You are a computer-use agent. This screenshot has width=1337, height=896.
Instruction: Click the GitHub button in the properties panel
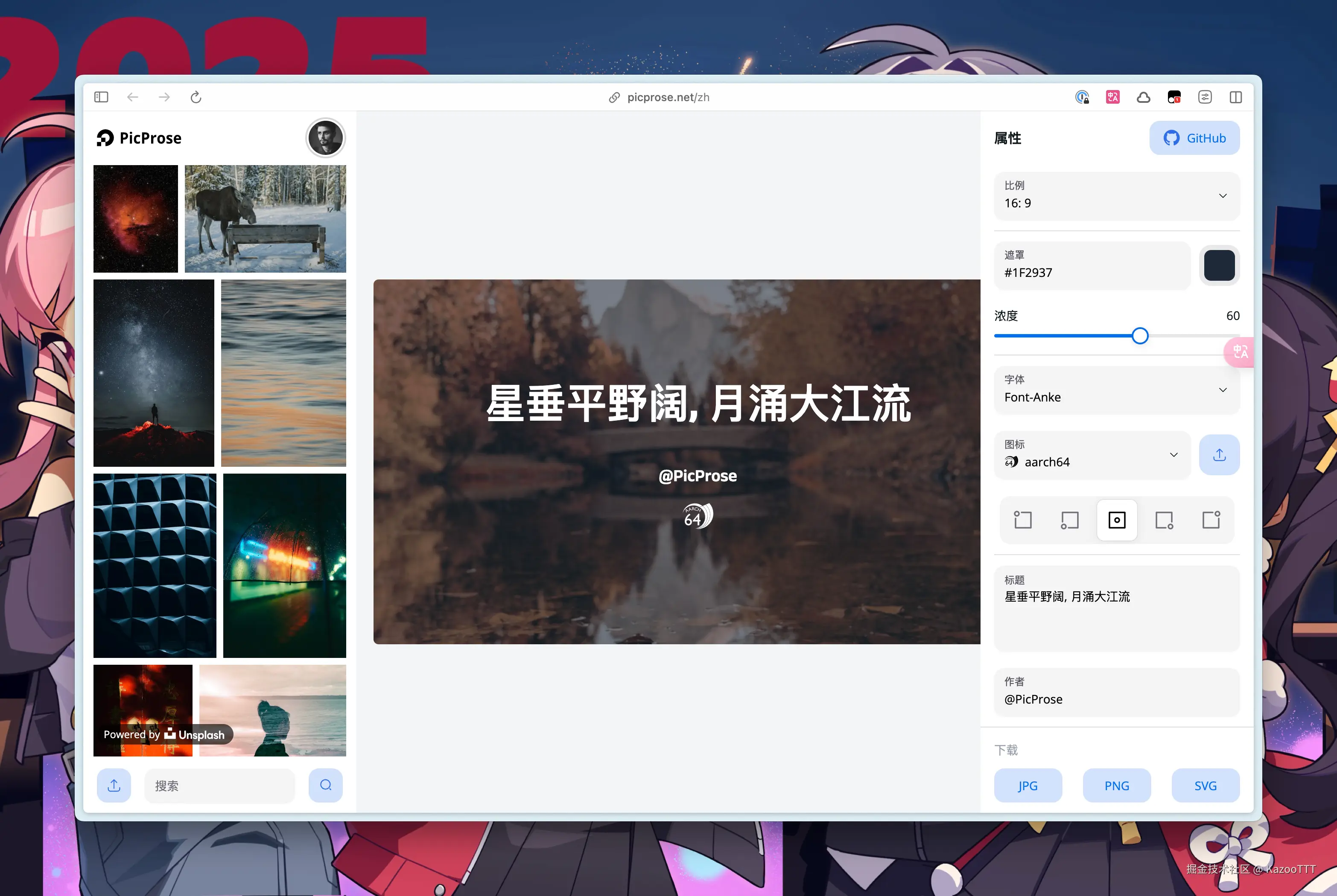click(x=1195, y=138)
